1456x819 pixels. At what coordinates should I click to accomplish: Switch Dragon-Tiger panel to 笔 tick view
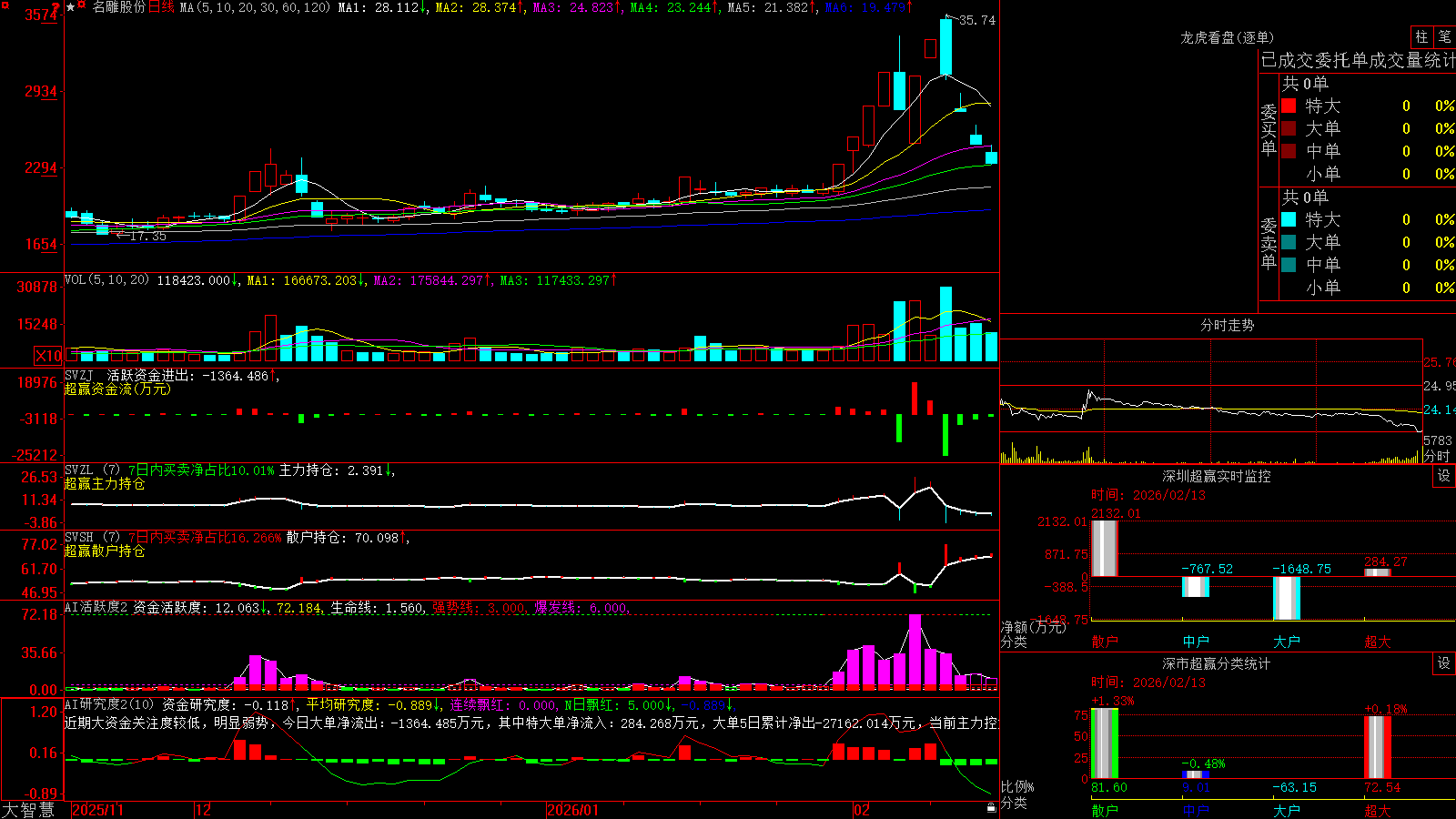click(1444, 37)
